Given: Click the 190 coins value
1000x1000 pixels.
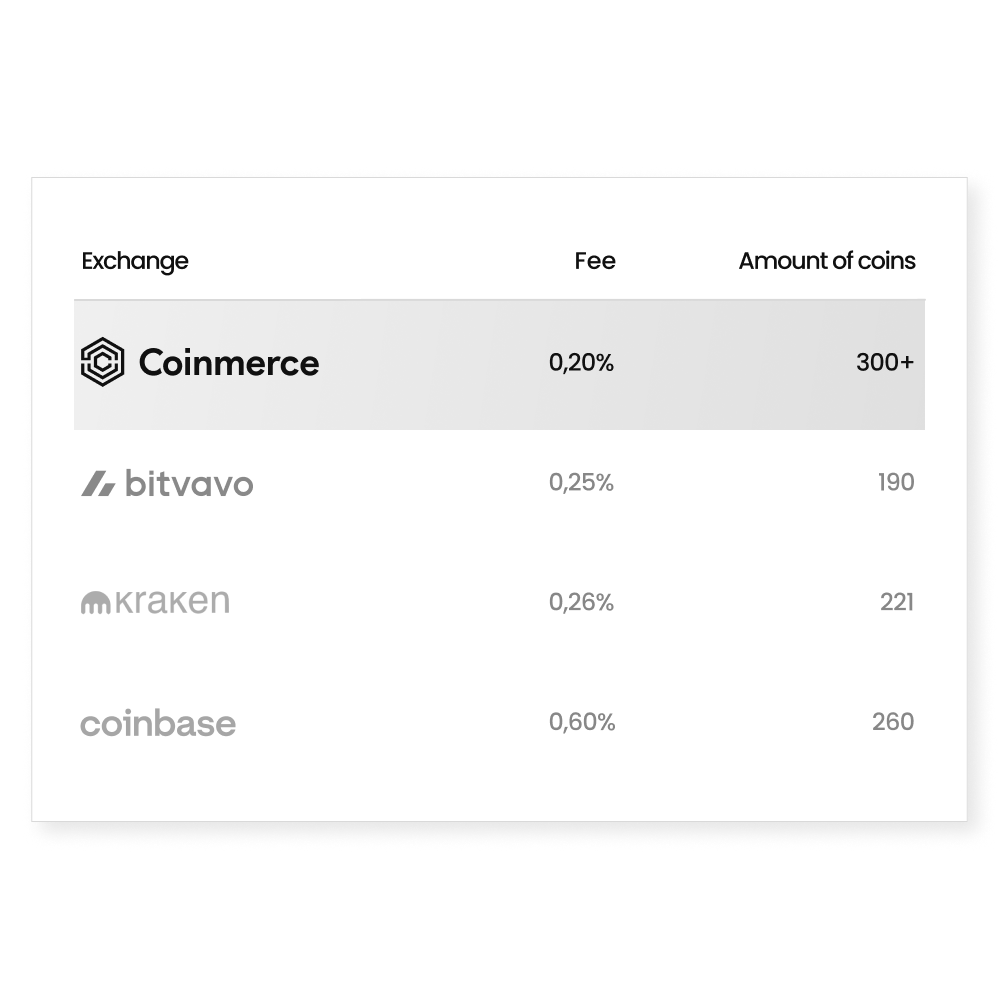Looking at the screenshot, I should tap(896, 483).
